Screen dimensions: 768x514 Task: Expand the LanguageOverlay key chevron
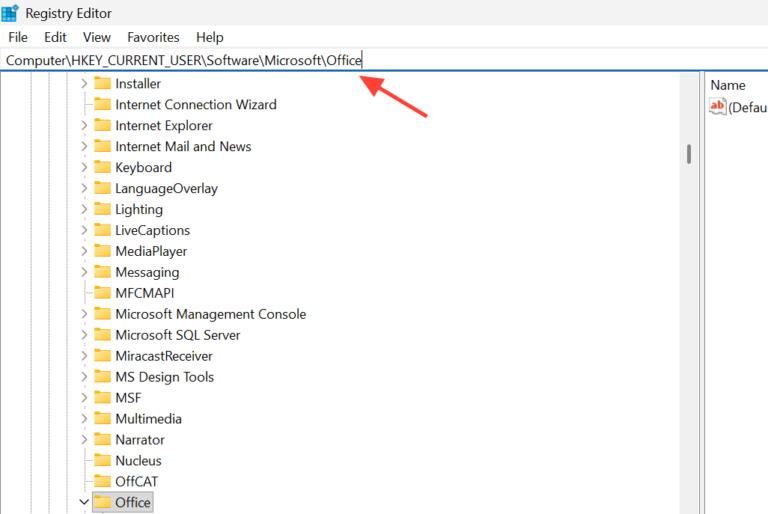click(84, 189)
